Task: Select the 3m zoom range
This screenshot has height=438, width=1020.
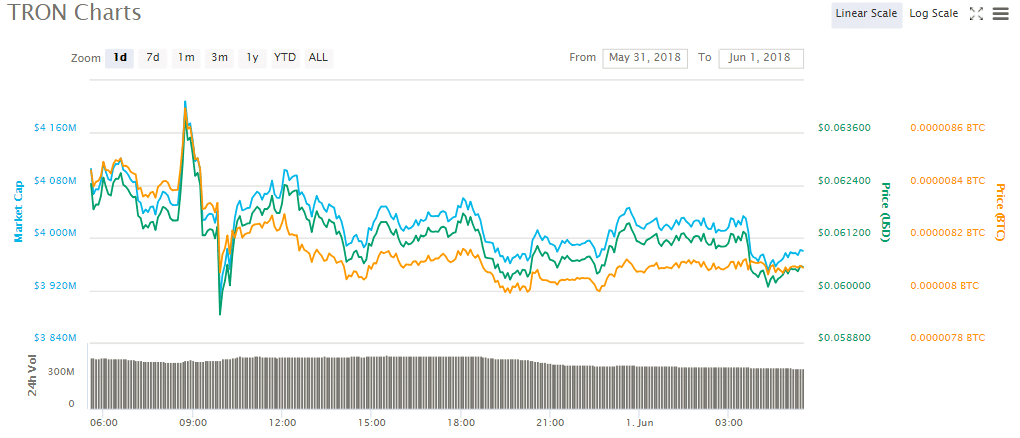Action: (219, 57)
